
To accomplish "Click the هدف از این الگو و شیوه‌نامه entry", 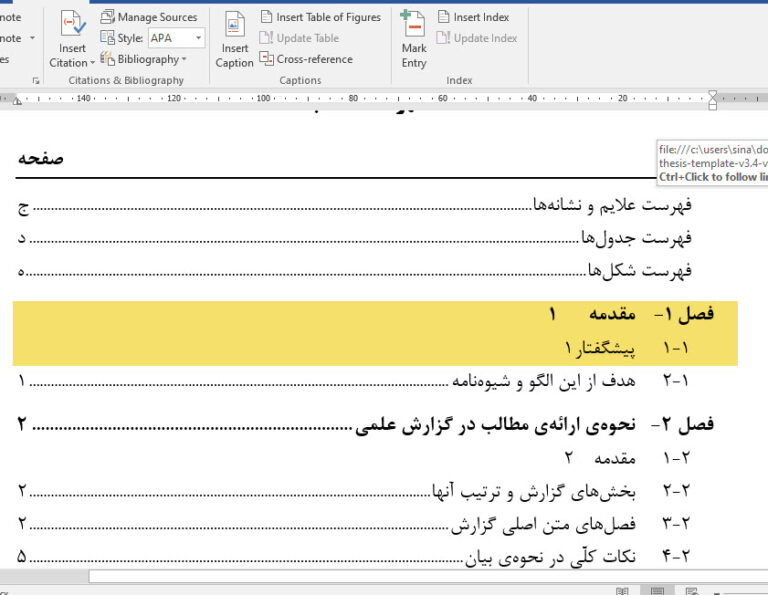I will pos(354,381).
